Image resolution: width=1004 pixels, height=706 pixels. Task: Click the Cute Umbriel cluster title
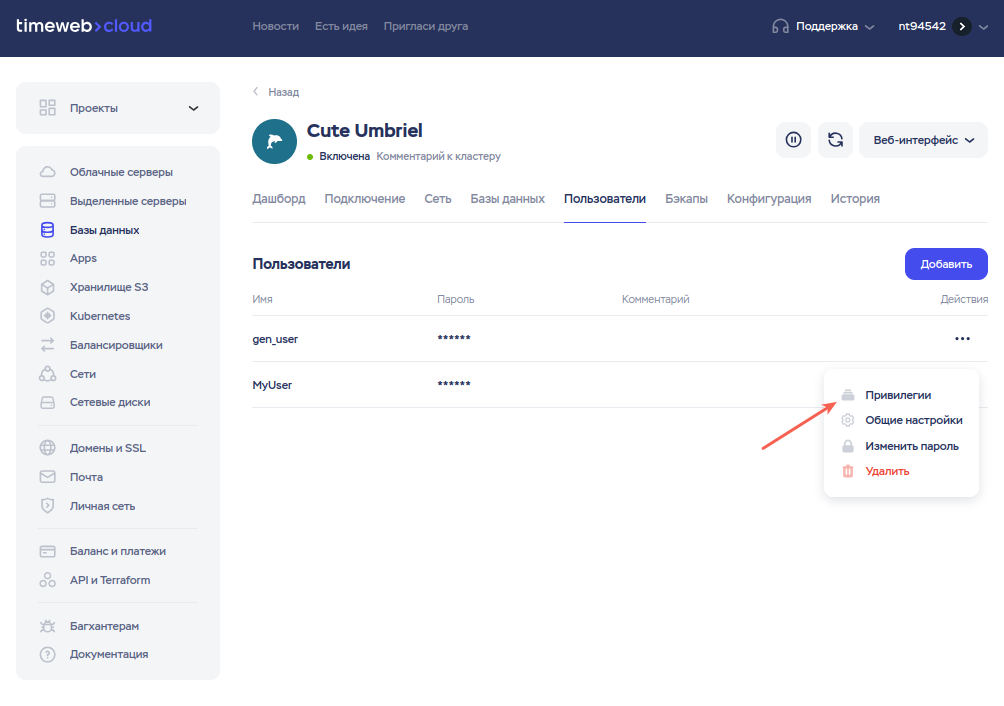(x=364, y=131)
